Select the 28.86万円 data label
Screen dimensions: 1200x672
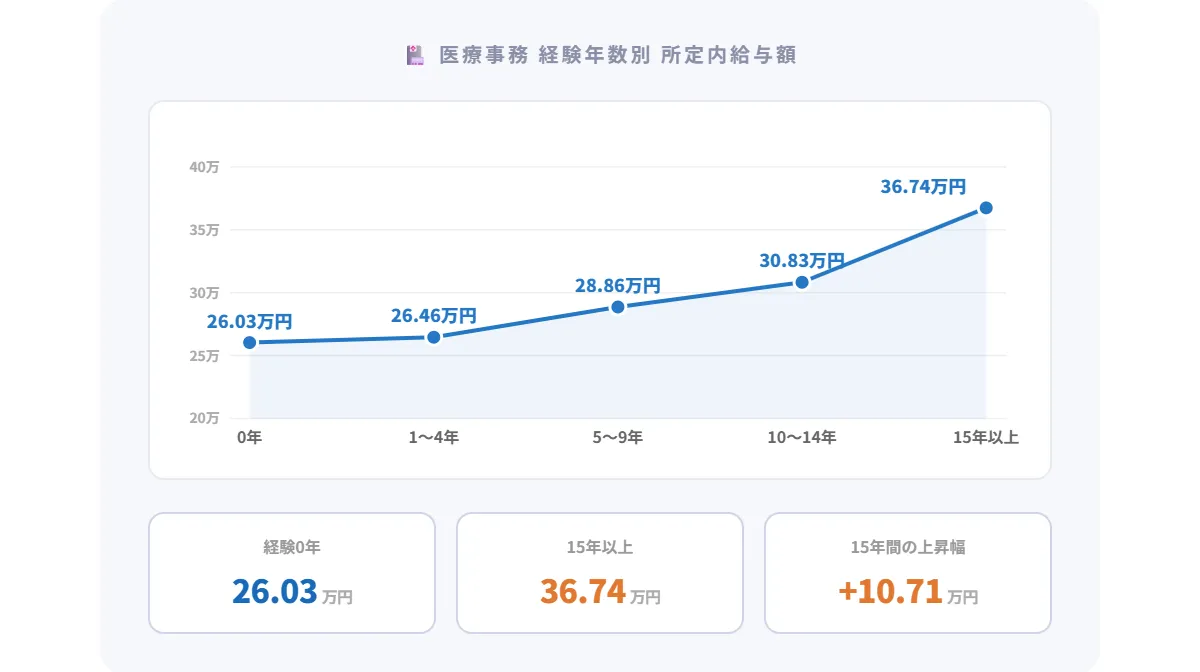click(x=618, y=286)
